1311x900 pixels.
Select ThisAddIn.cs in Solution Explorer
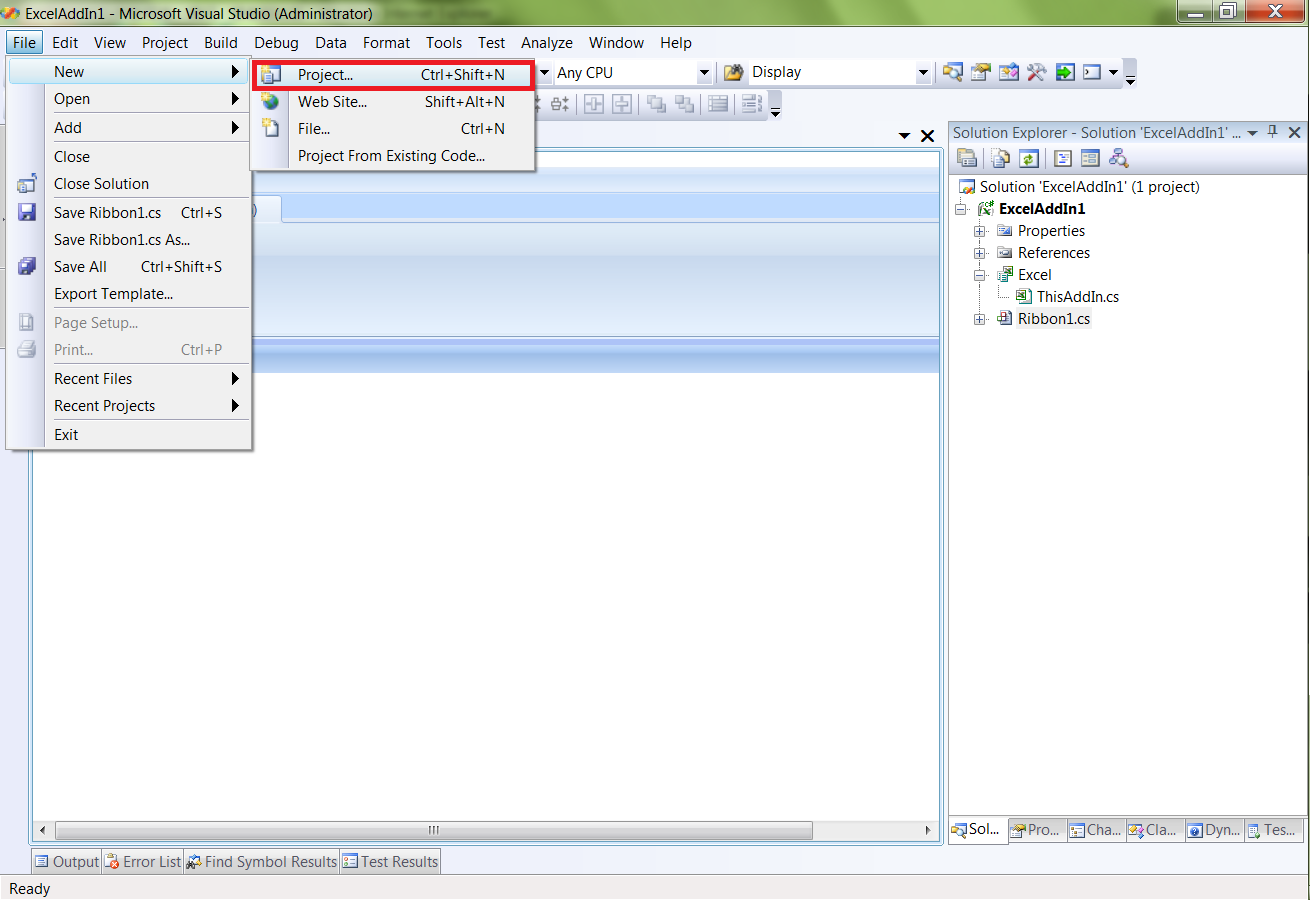click(x=1077, y=297)
